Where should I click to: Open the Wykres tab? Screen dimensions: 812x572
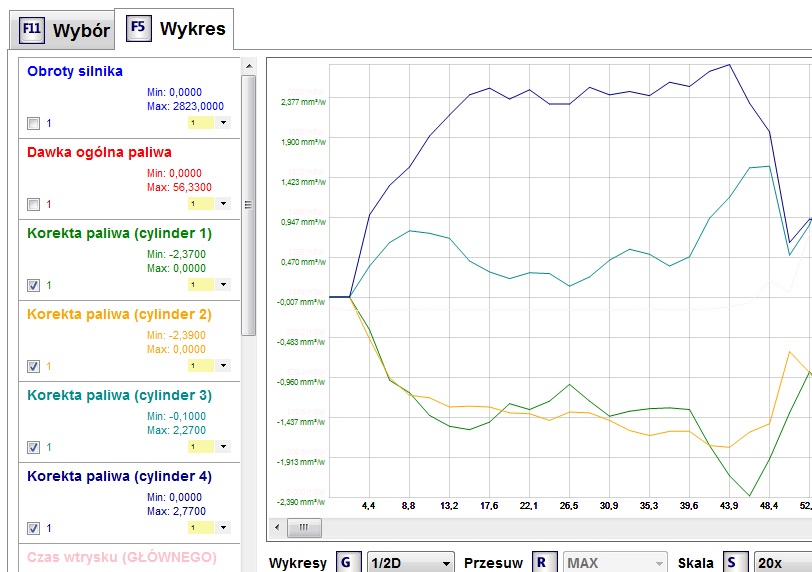(x=175, y=28)
